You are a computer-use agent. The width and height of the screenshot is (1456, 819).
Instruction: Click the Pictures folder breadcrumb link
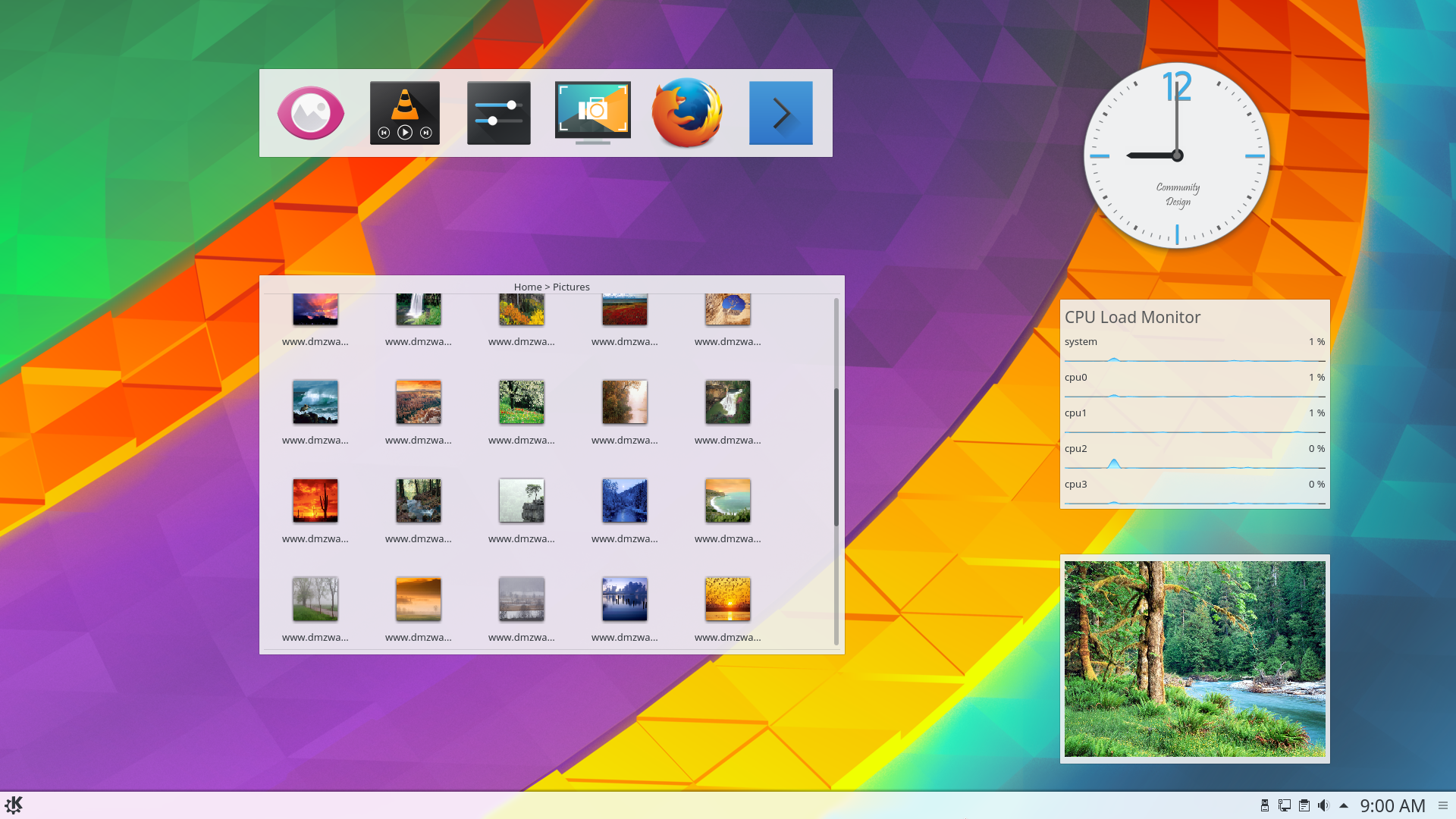[571, 286]
